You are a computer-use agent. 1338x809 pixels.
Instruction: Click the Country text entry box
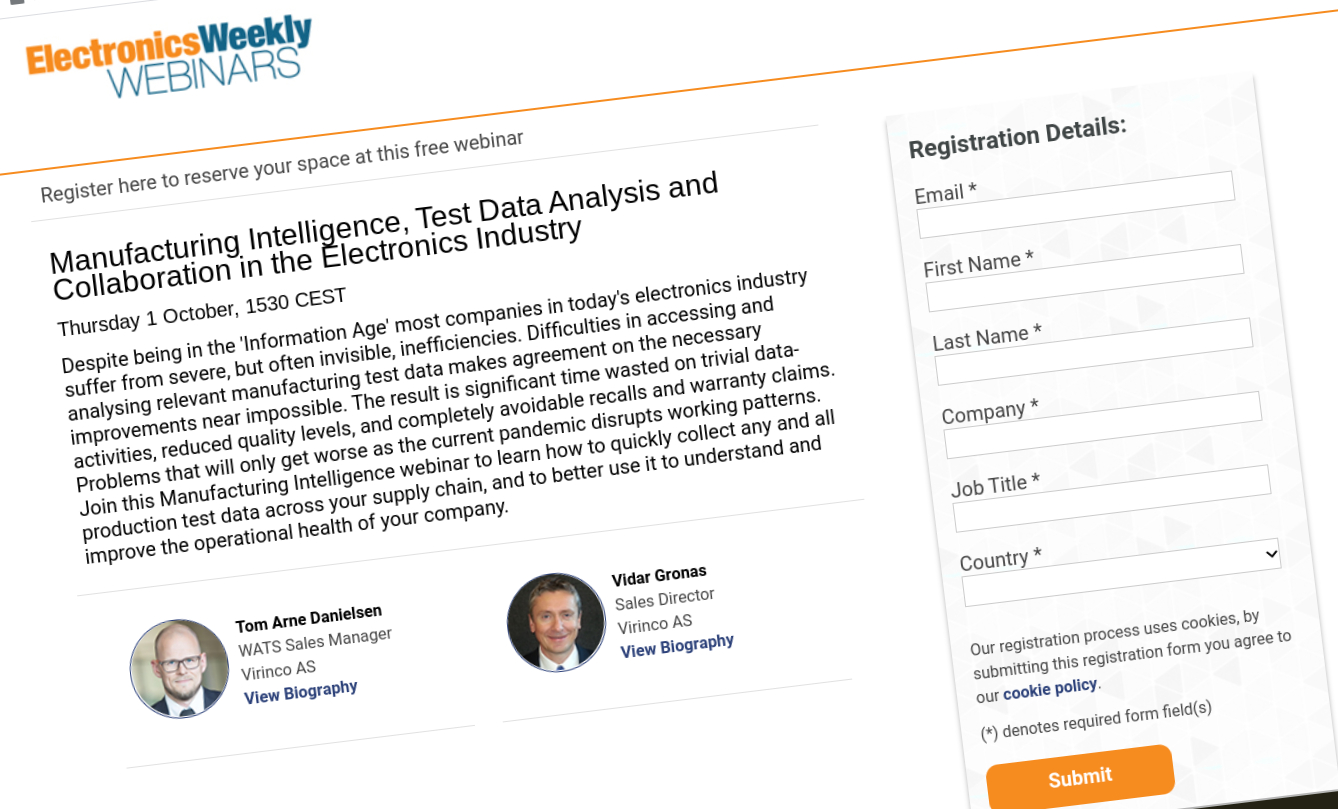pos(1120,591)
